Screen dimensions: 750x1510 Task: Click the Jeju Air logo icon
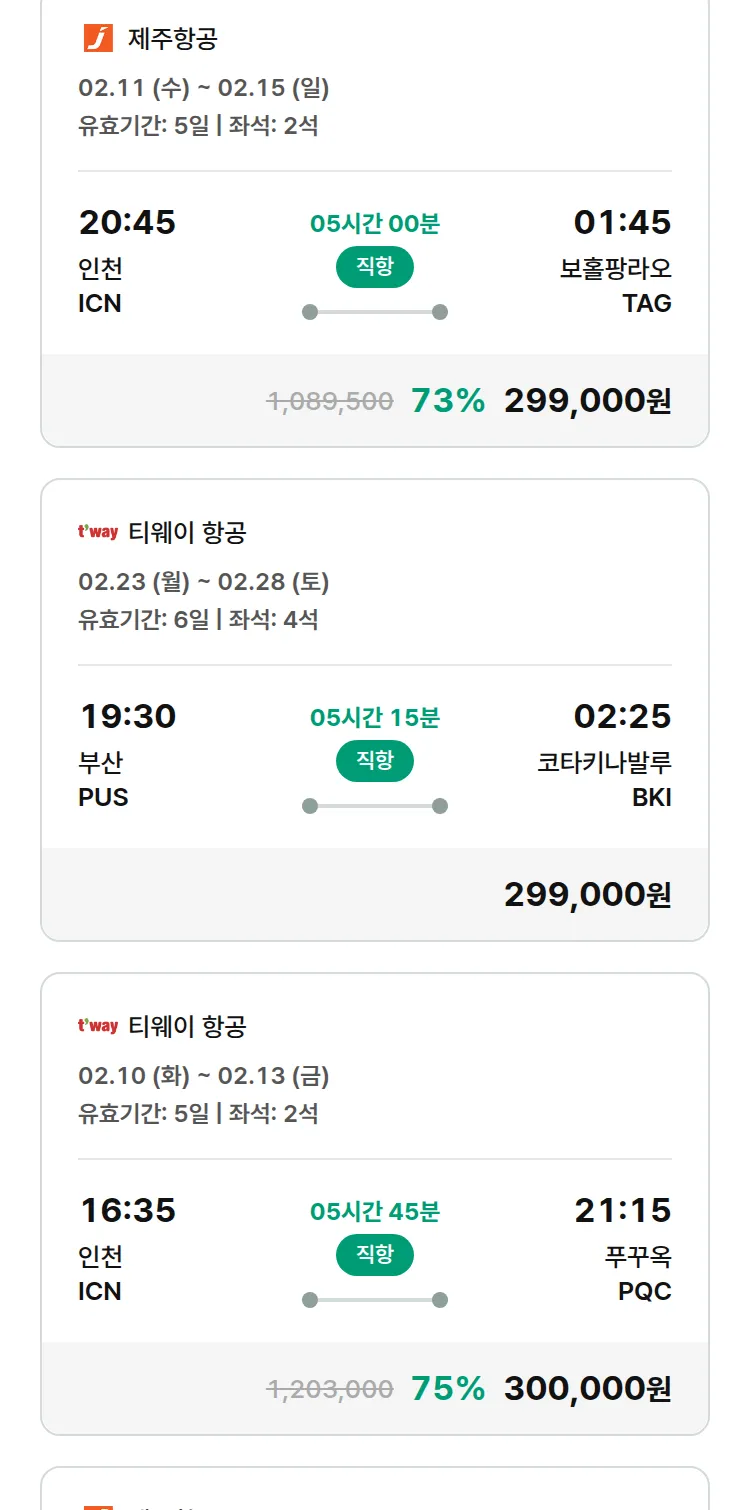click(98, 39)
